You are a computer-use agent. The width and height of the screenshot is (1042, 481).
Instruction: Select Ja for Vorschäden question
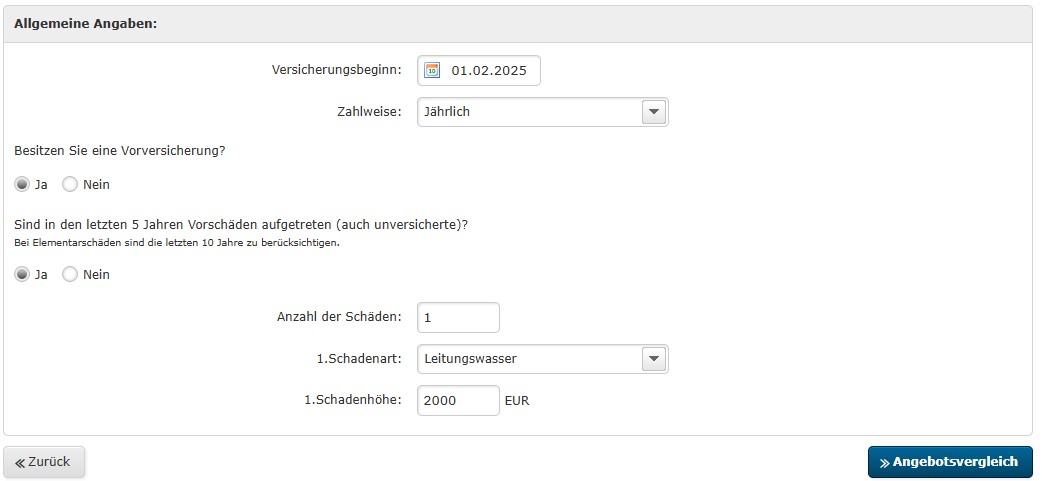22,274
